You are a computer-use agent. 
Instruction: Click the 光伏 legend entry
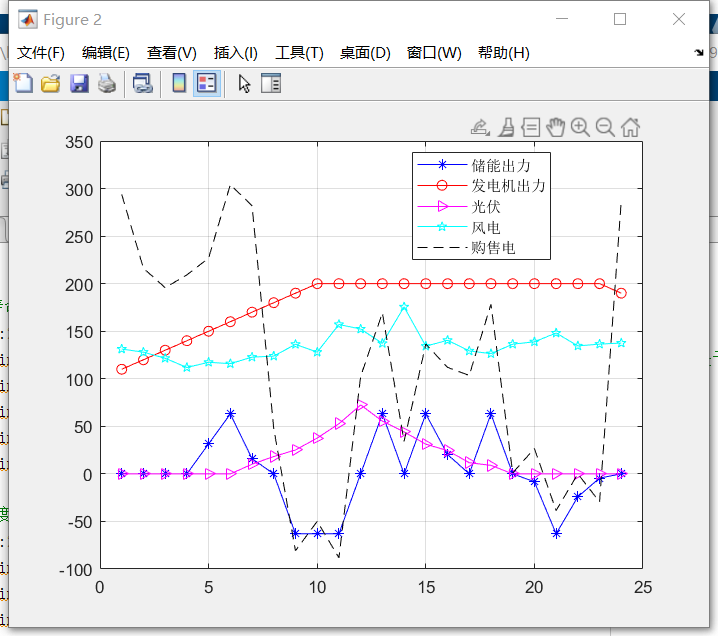486,207
